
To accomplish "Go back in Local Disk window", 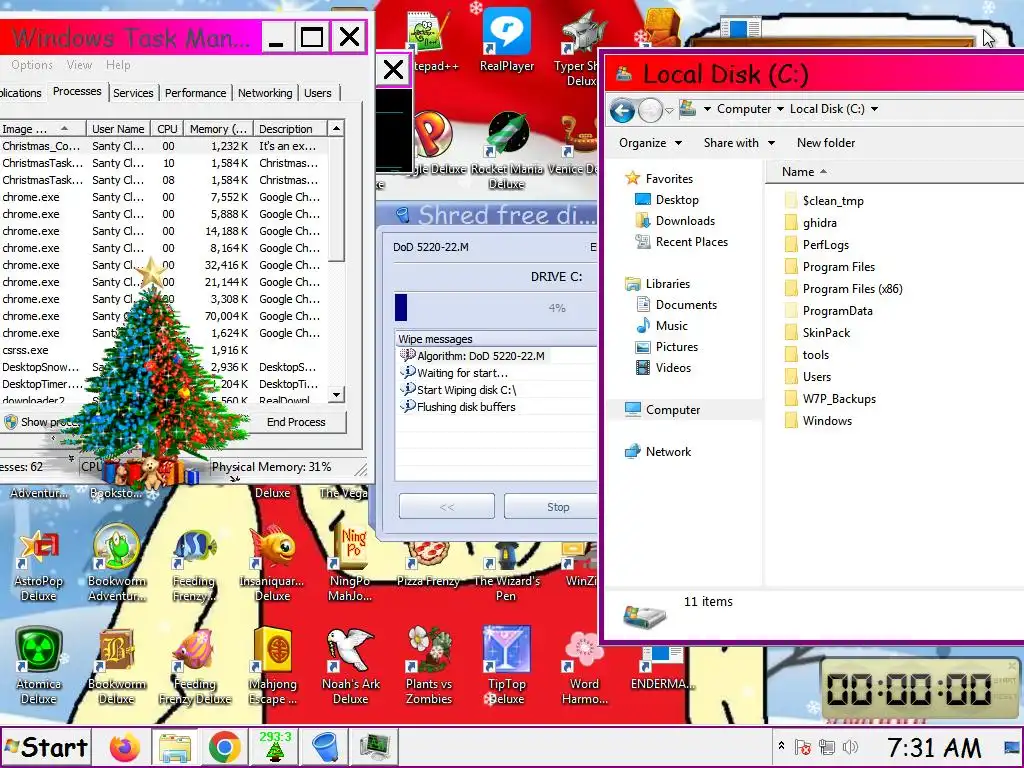I will (x=622, y=110).
